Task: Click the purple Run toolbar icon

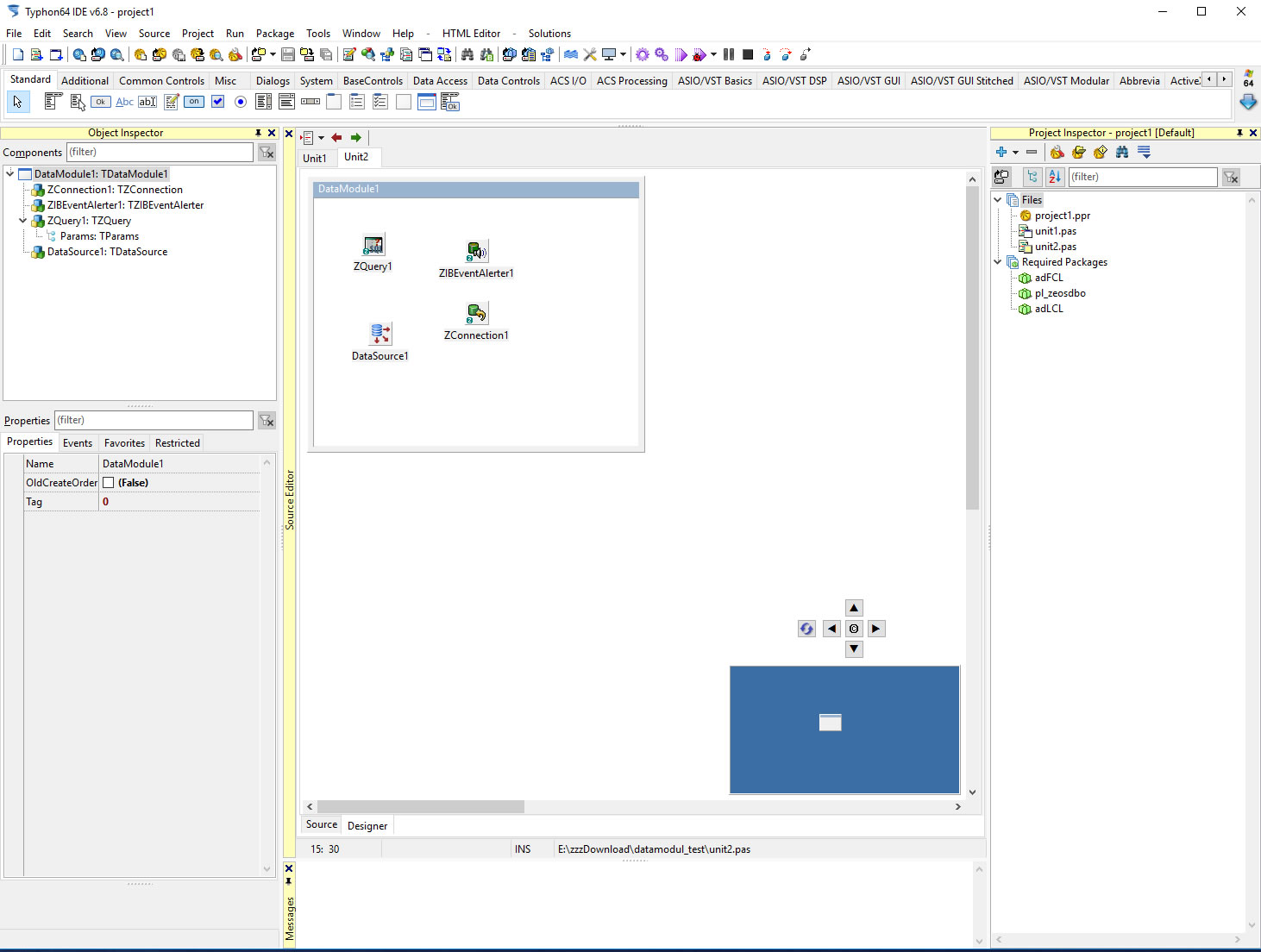Action: point(681,54)
